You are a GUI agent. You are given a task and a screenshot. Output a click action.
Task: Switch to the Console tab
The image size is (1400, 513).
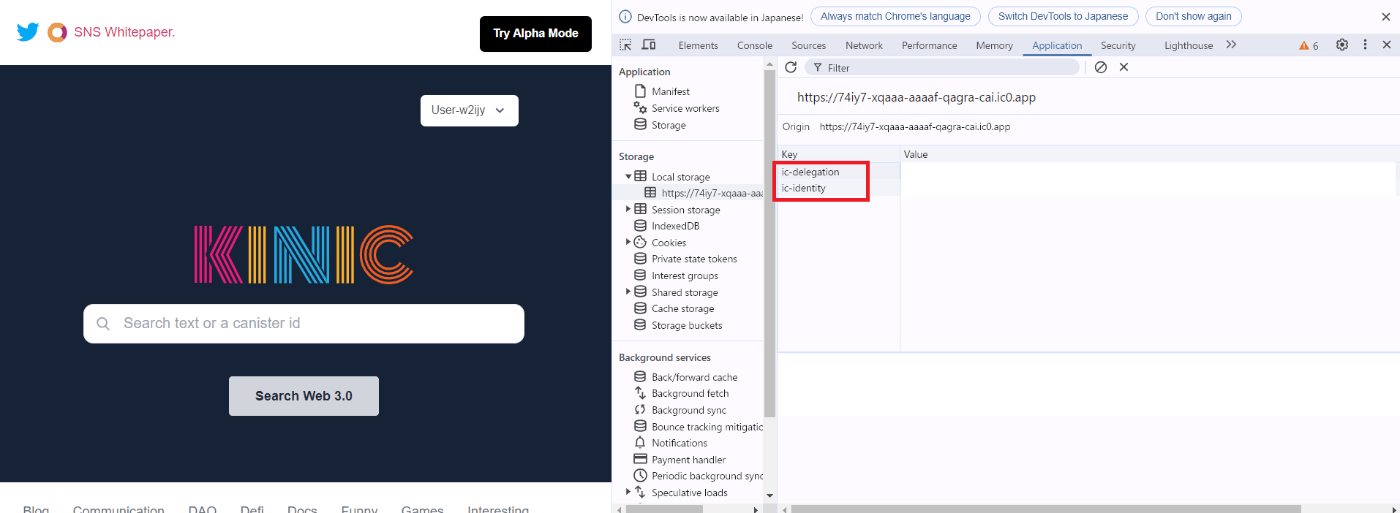click(755, 46)
